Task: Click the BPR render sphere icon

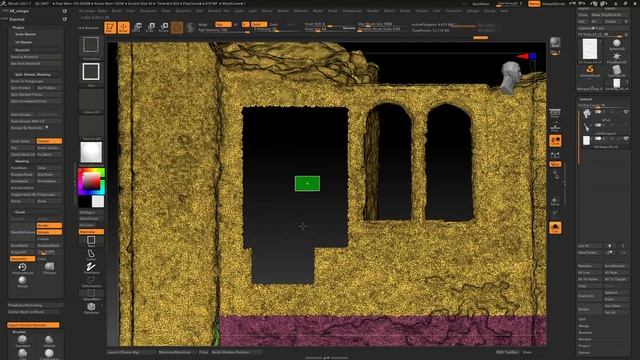Action: tap(555, 42)
